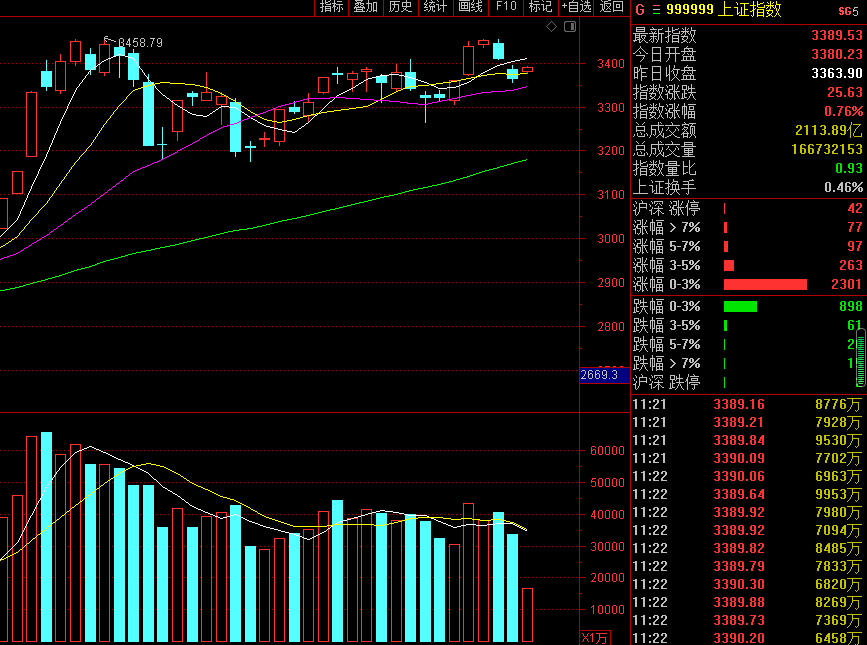Click the diamond icon above the chart
The width and height of the screenshot is (867, 645).
[551, 27]
